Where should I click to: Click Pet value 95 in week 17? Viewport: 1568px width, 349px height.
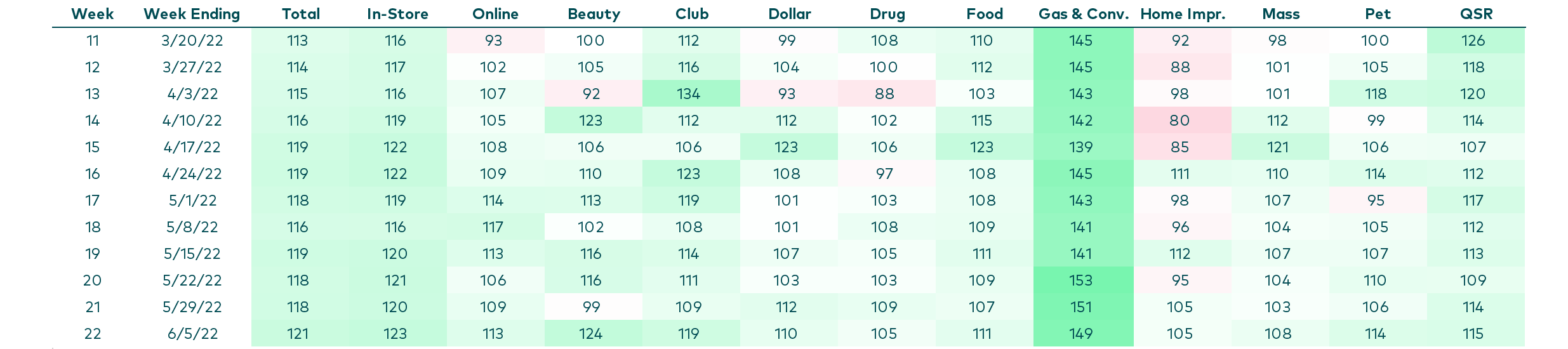coord(1376,201)
